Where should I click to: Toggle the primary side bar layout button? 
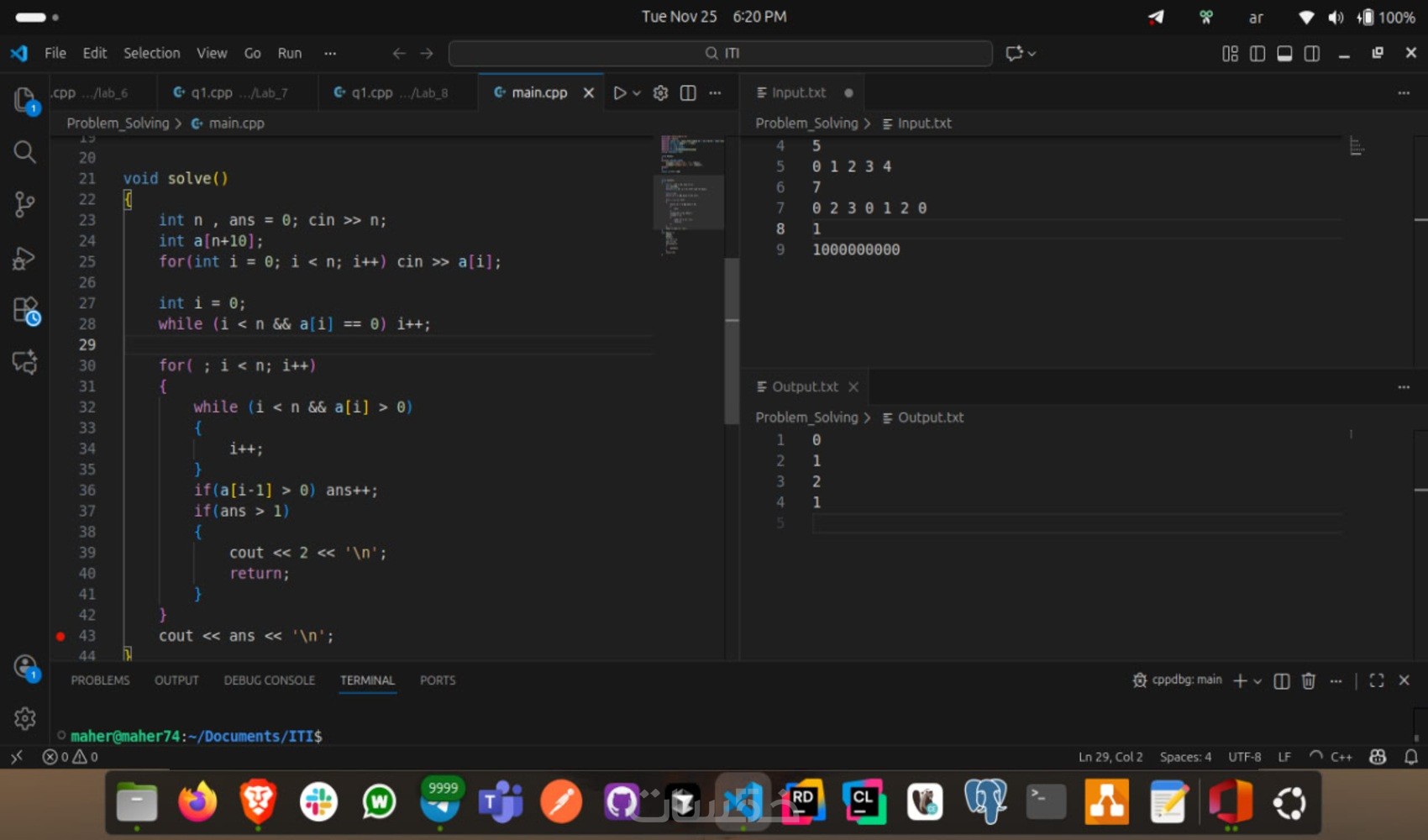pyautogui.click(x=1257, y=54)
